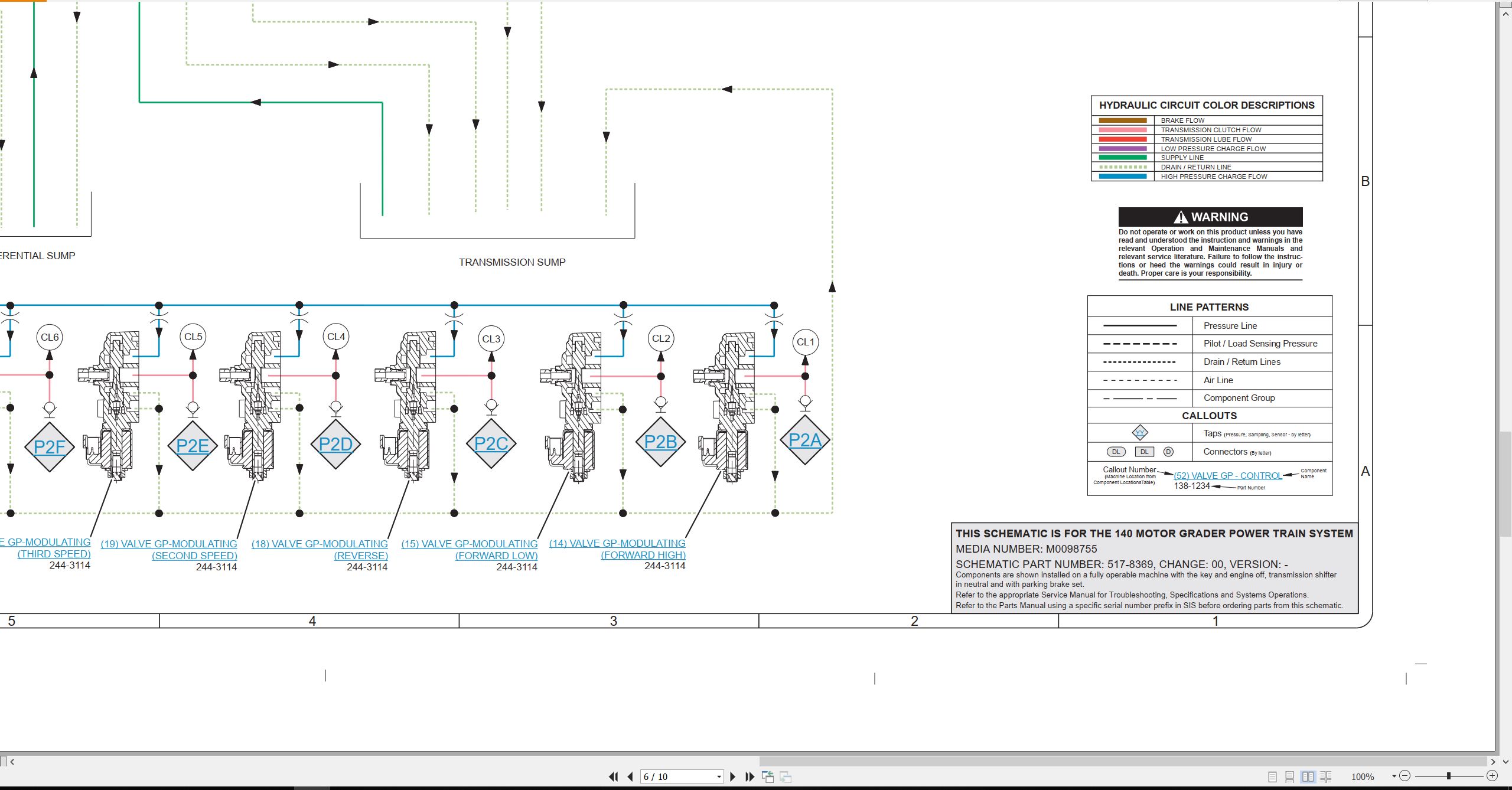Click the CALLOUTS heading
1512x790 pixels.
[1209, 416]
